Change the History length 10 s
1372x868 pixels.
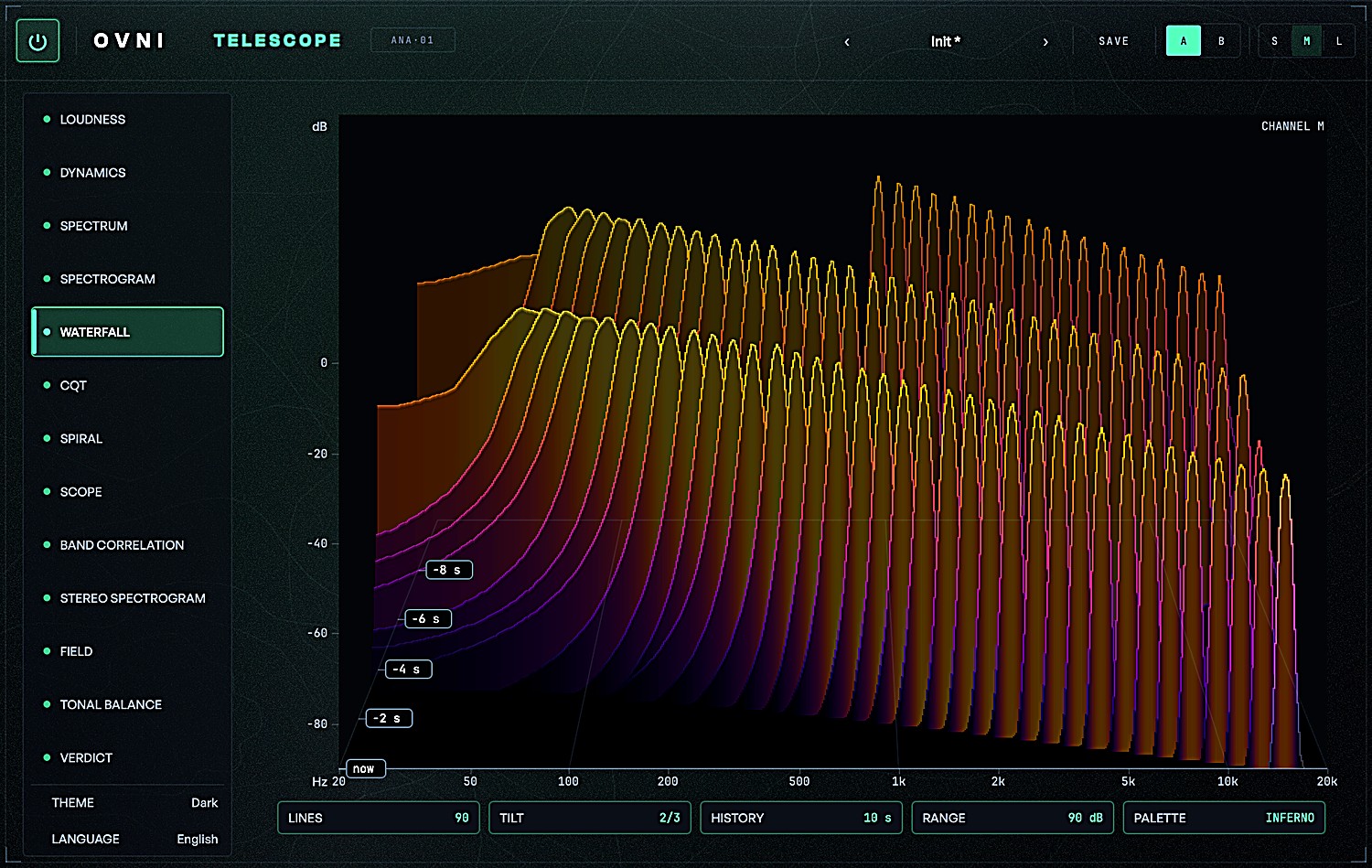[801, 818]
